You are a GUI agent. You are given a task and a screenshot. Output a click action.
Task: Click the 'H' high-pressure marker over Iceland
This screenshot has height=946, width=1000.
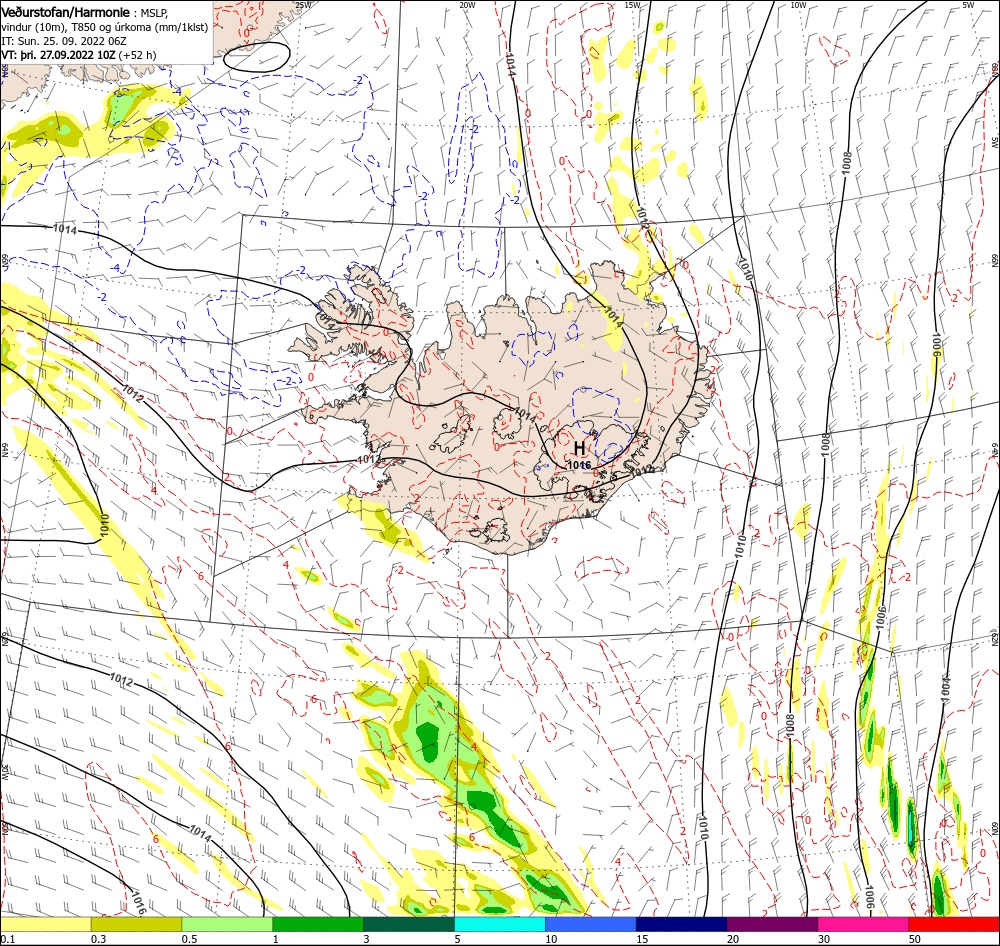click(579, 448)
